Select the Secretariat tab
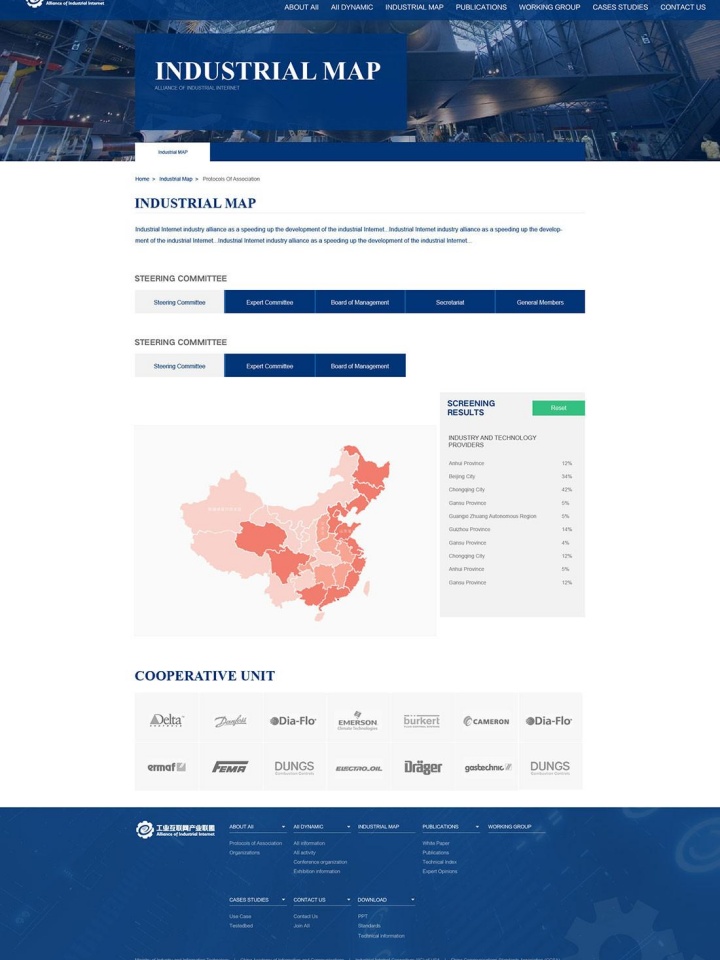Viewport: 720px width, 960px height. pos(449,302)
